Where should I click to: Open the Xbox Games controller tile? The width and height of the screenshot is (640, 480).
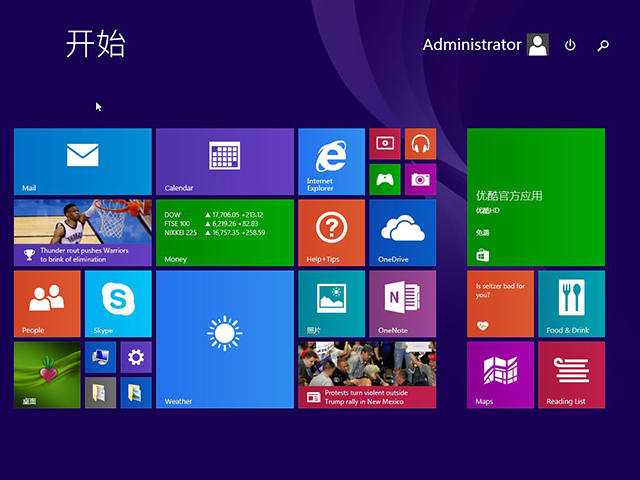[x=385, y=180]
